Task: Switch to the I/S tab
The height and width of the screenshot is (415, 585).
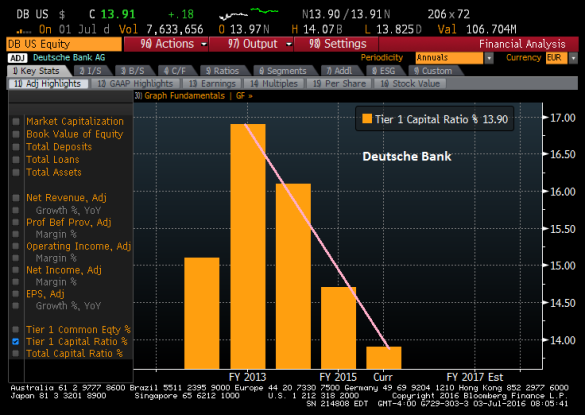Action: pos(92,71)
